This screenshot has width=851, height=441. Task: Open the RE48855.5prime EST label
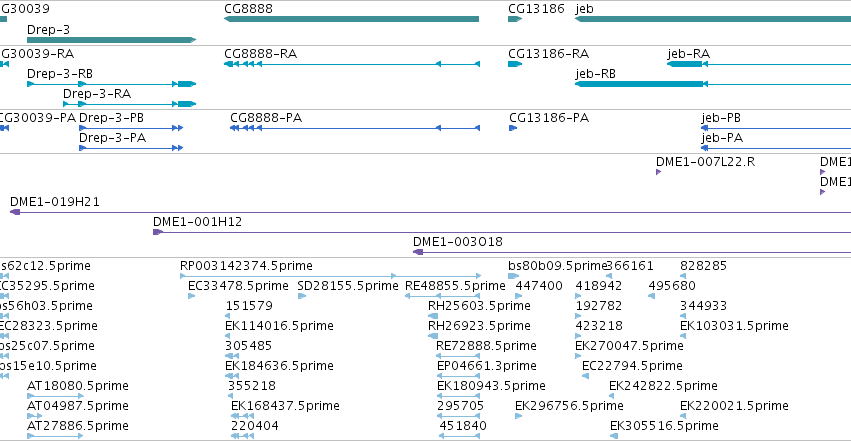(x=455, y=286)
